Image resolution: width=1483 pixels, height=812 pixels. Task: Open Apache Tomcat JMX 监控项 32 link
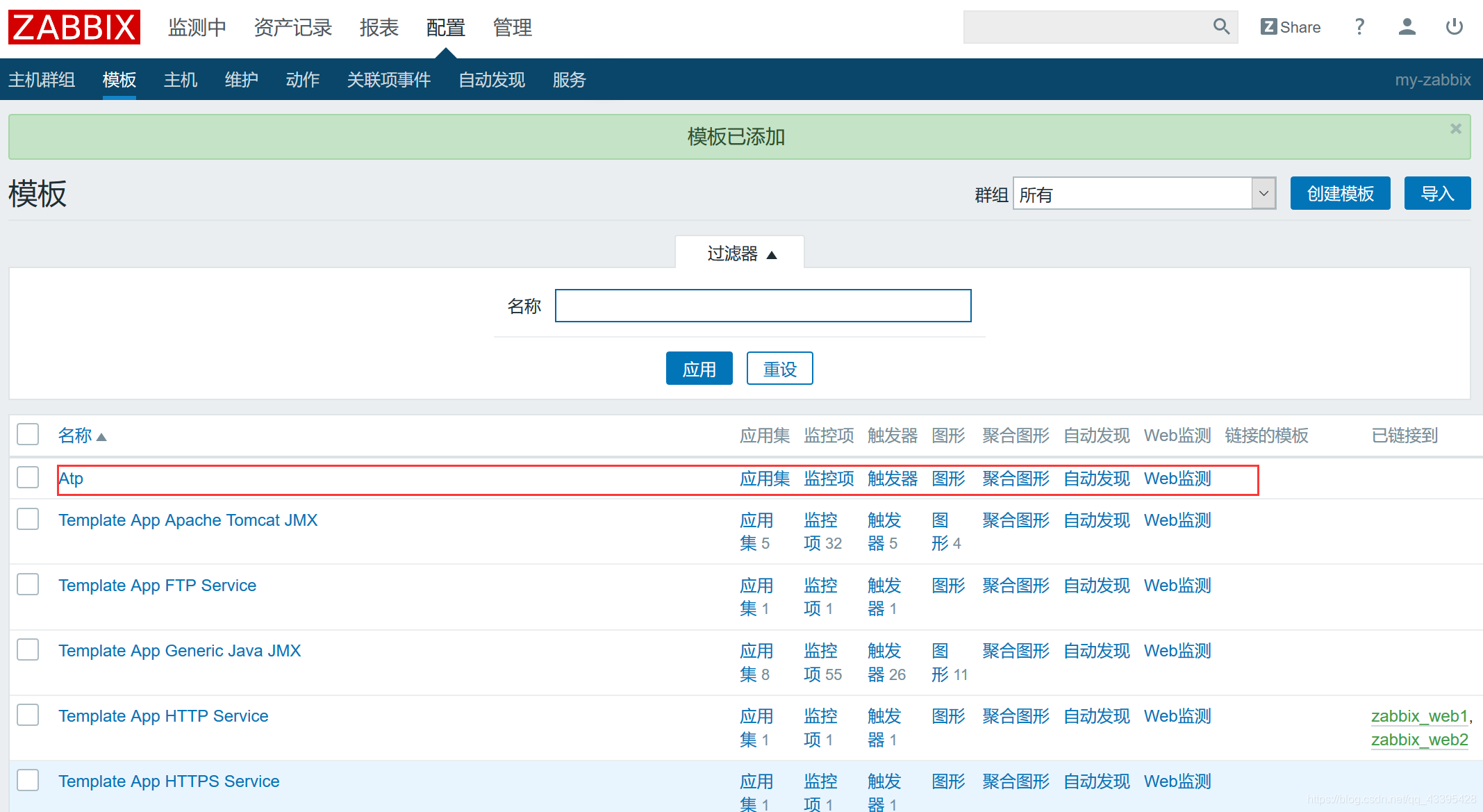pos(822,531)
